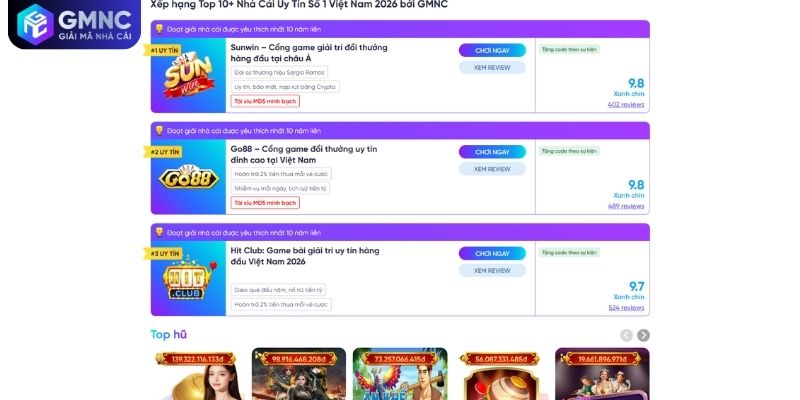The image size is (800, 400).
Task: Open the 402 reviews link
Action: pyautogui.click(x=626, y=105)
